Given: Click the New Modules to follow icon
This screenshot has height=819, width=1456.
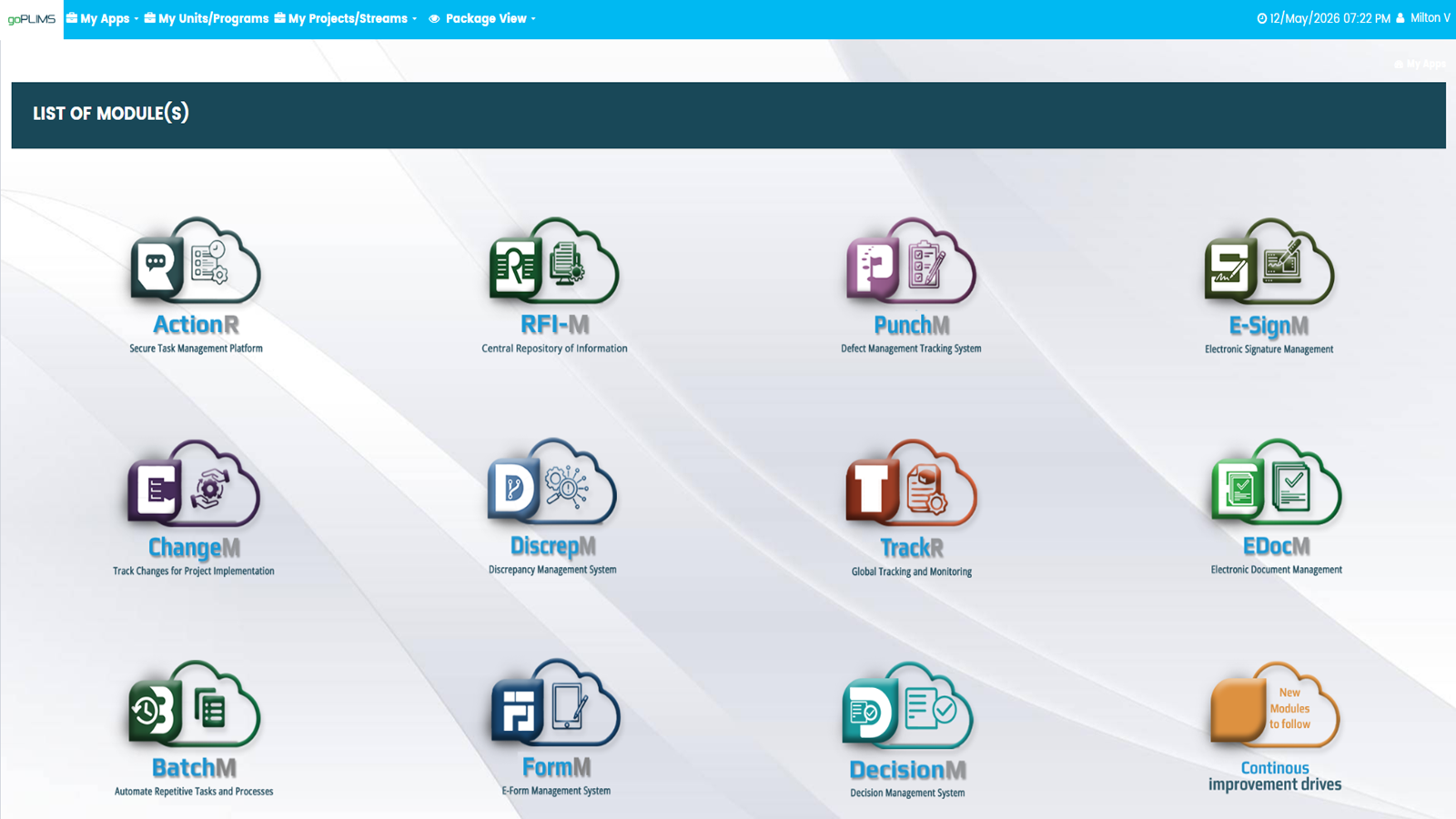Looking at the screenshot, I should tap(1275, 705).
